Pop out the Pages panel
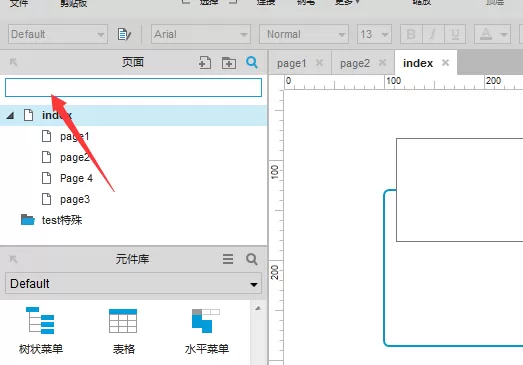 point(13,62)
